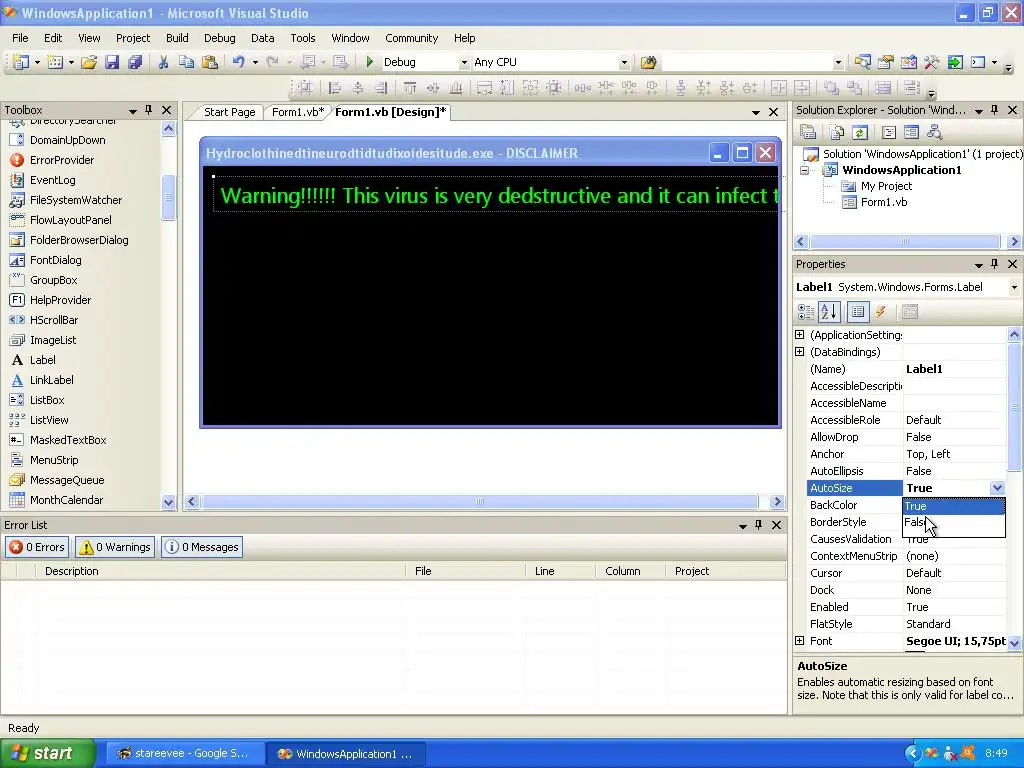Click View Code icon in Solution Explorer
The width and height of the screenshot is (1024, 768).
click(888, 133)
